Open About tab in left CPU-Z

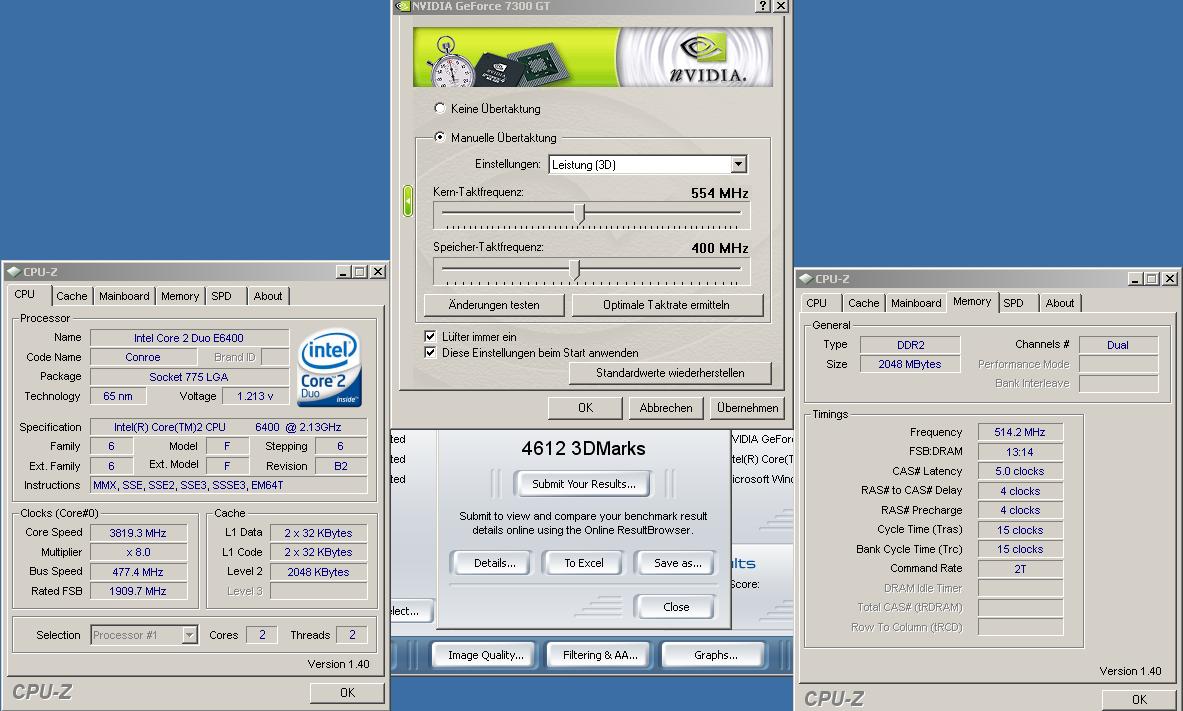point(268,296)
